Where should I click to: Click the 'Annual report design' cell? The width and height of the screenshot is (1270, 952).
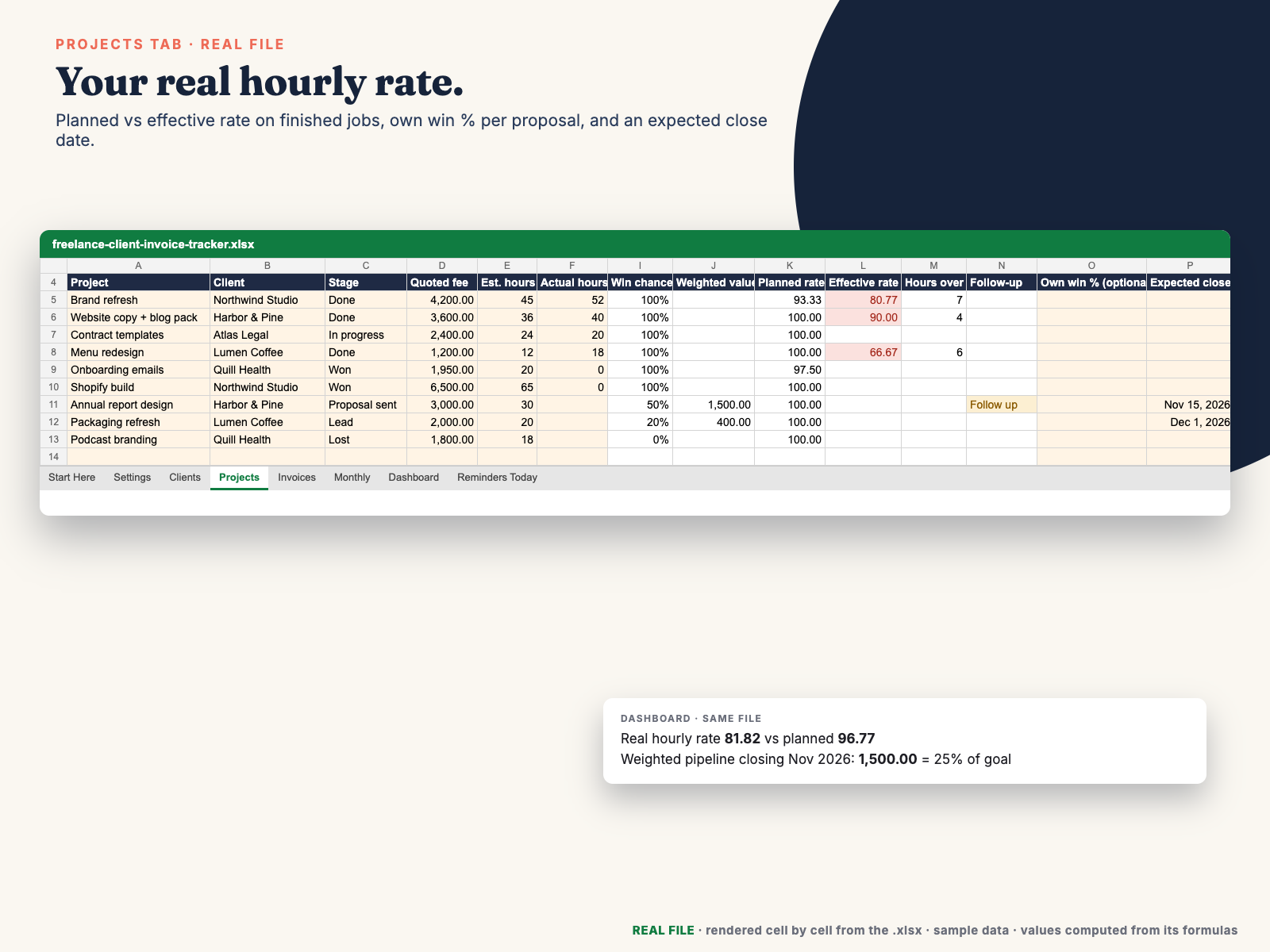(138, 405)
